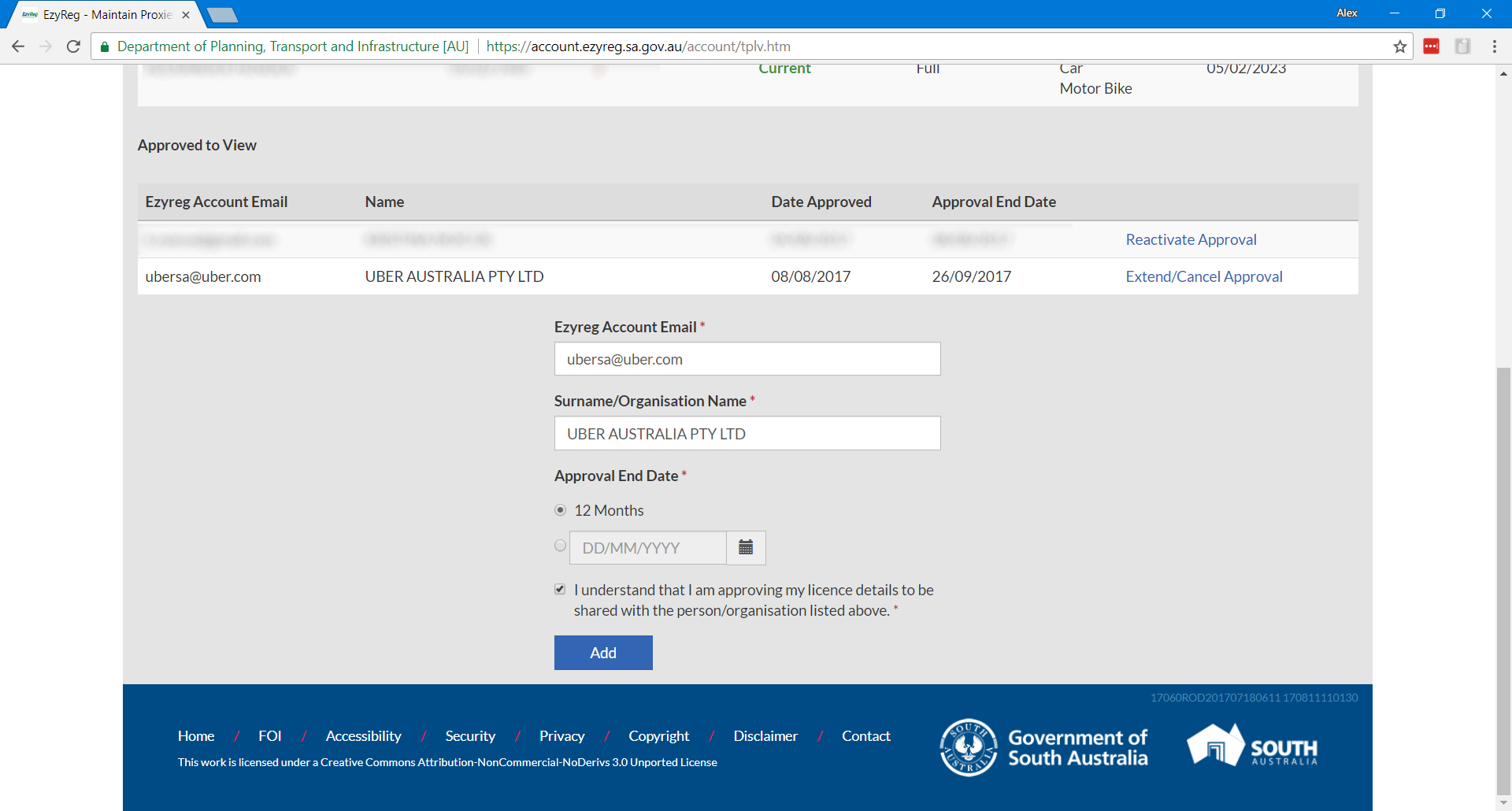Open the calendar date picker icon
1512x811 pixels.
(x=746, y=547)
